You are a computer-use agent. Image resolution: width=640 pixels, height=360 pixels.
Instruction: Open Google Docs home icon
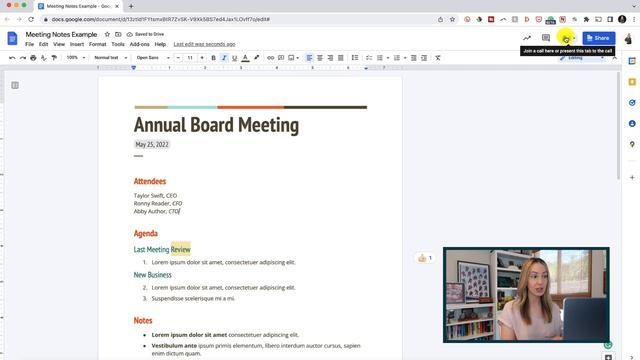pyautogui.click(x=12, y=38)
